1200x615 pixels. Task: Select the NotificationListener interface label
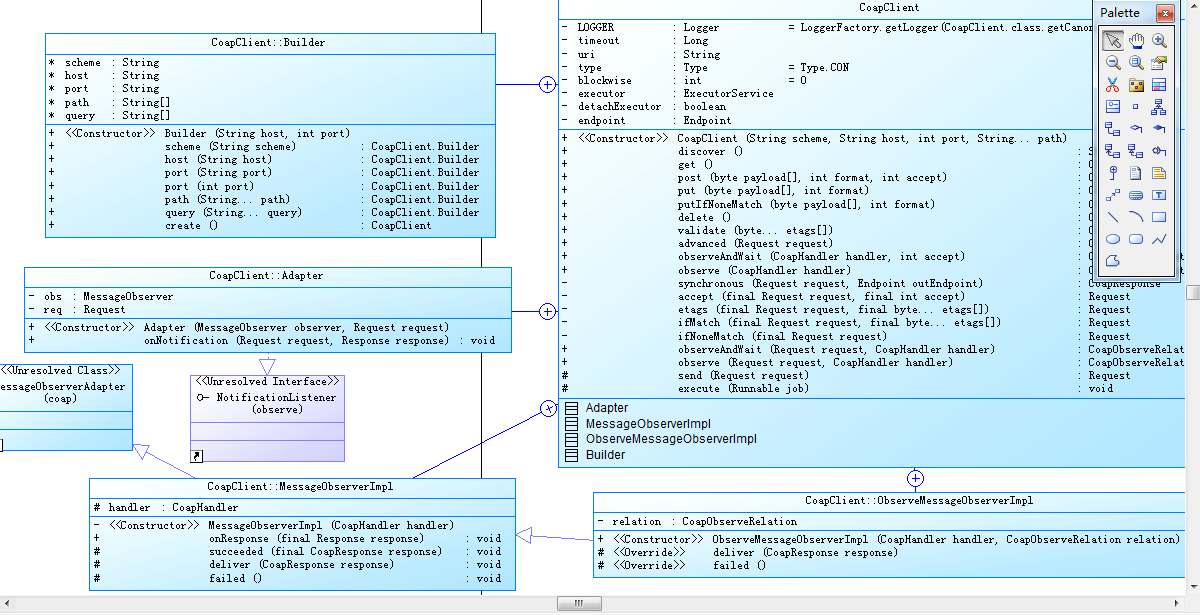point(275,397)
